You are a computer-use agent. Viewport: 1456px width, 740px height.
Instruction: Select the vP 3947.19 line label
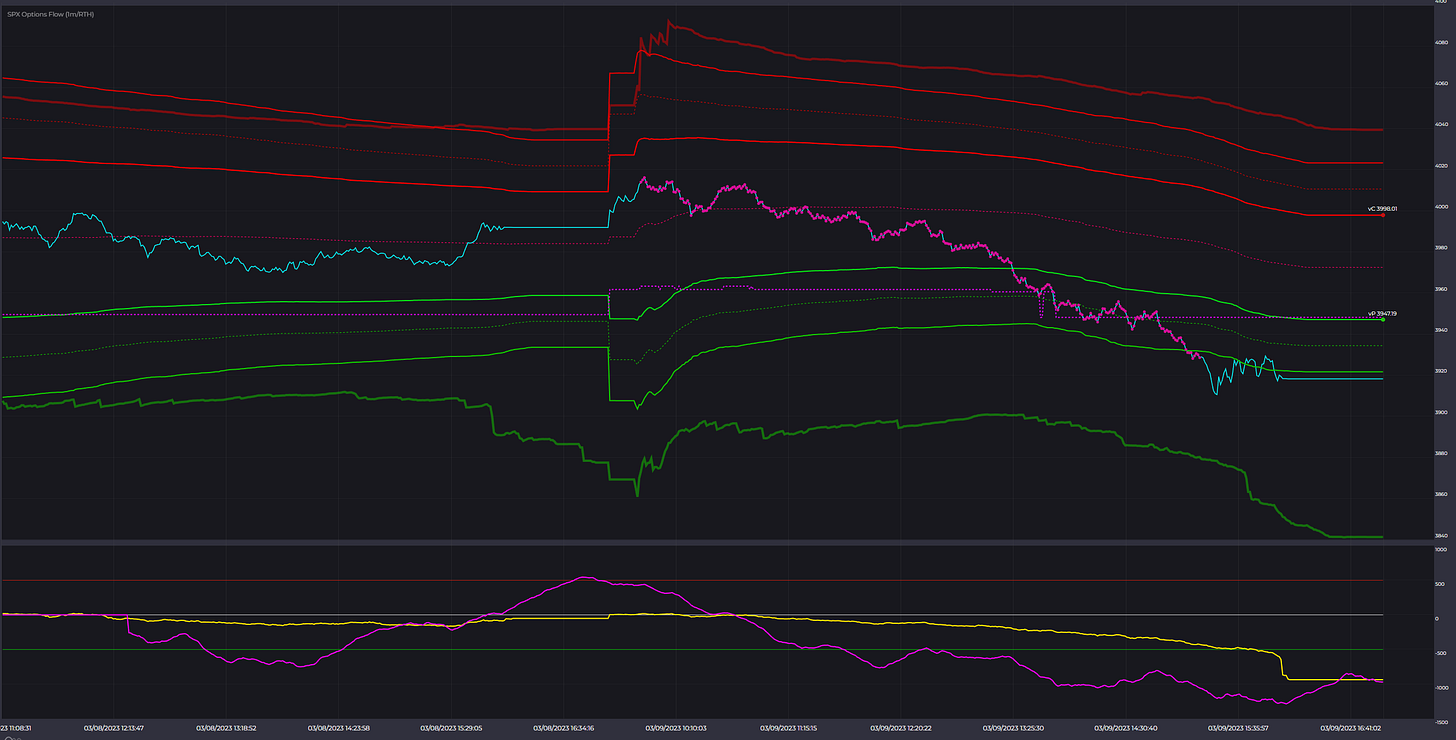1382,313
